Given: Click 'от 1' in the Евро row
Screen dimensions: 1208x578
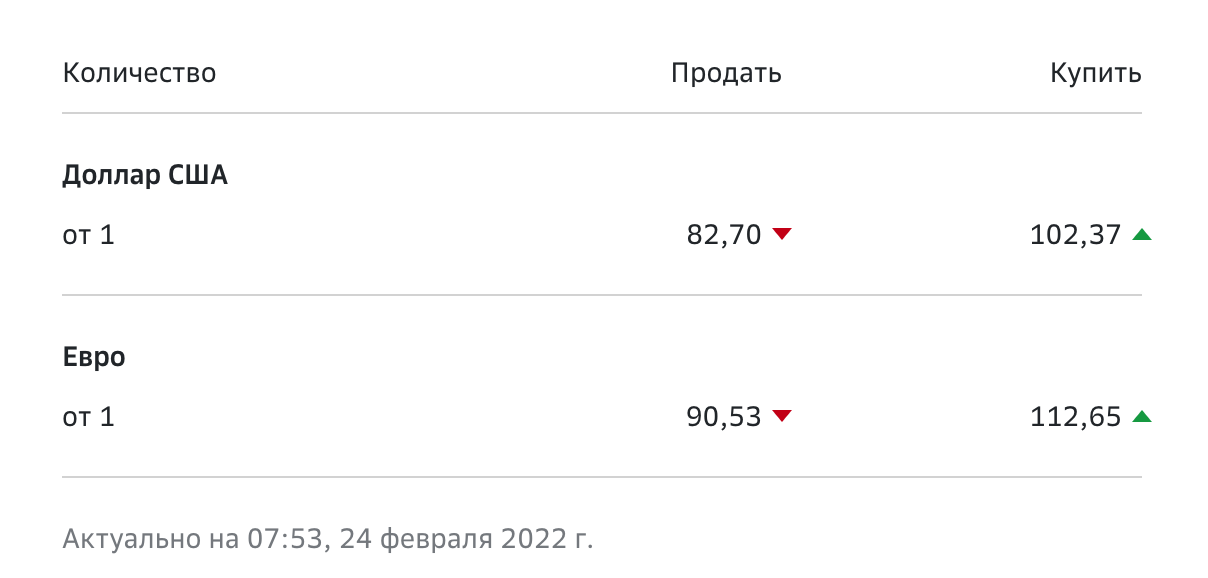Looking at the screenshot, I should pyautogui.click(x=88, y=417).
